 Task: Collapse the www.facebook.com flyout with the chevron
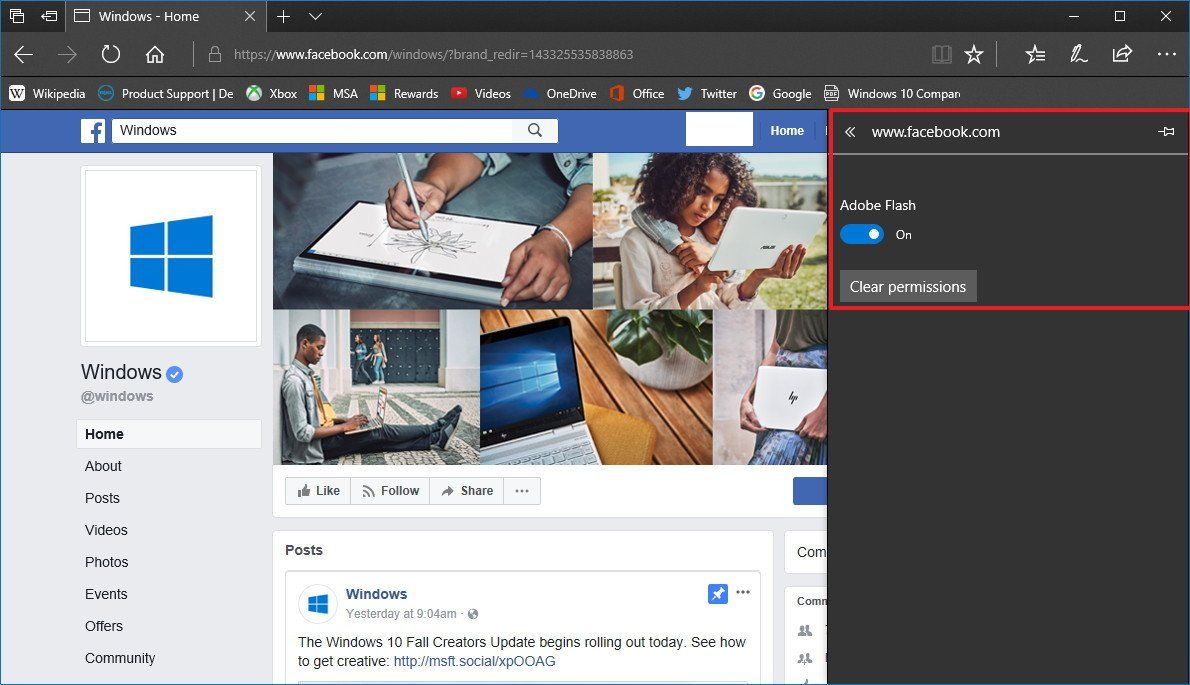tap(849, 131)
